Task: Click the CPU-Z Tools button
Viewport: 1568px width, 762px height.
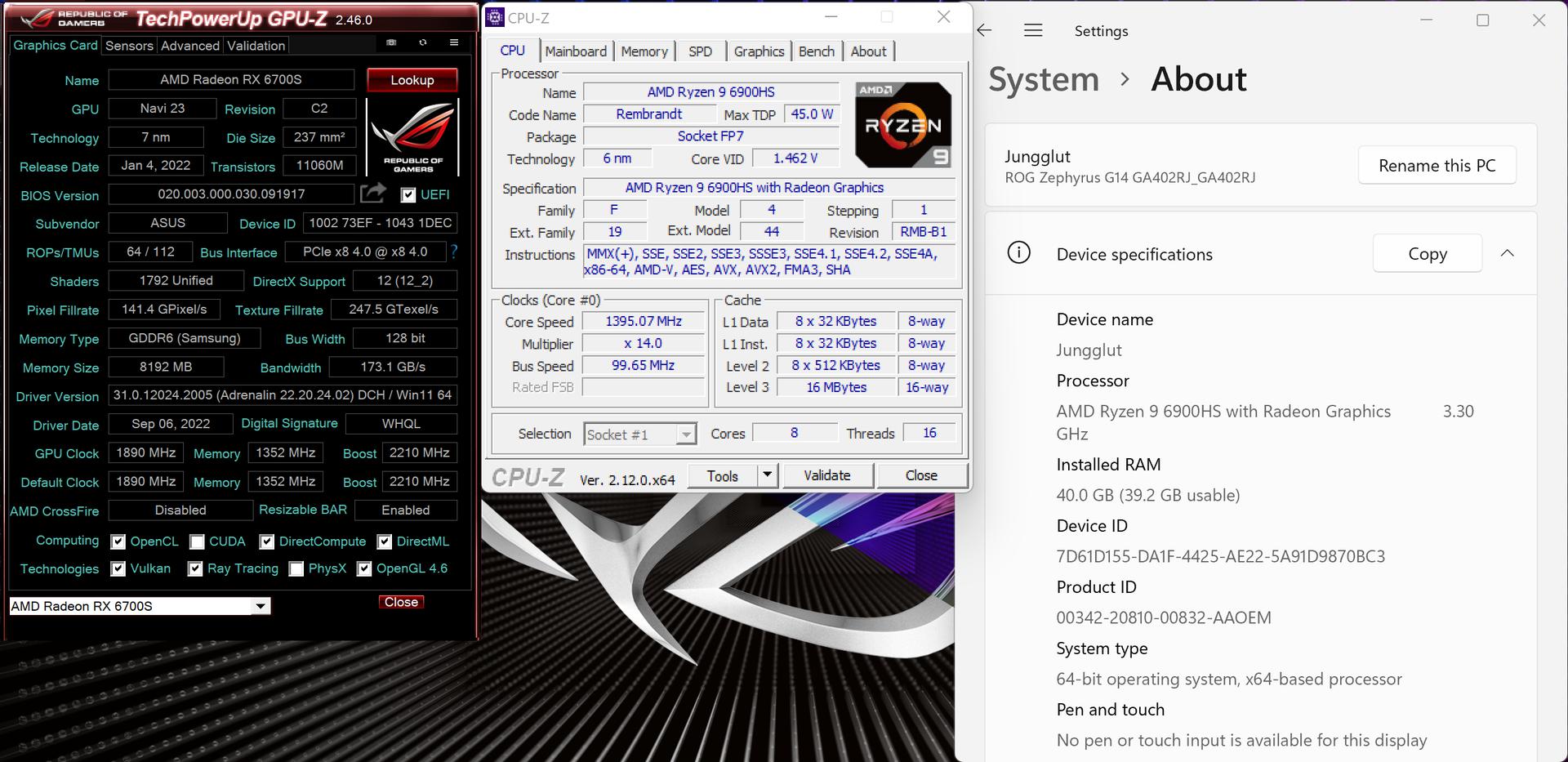Action: coord(723,475)
